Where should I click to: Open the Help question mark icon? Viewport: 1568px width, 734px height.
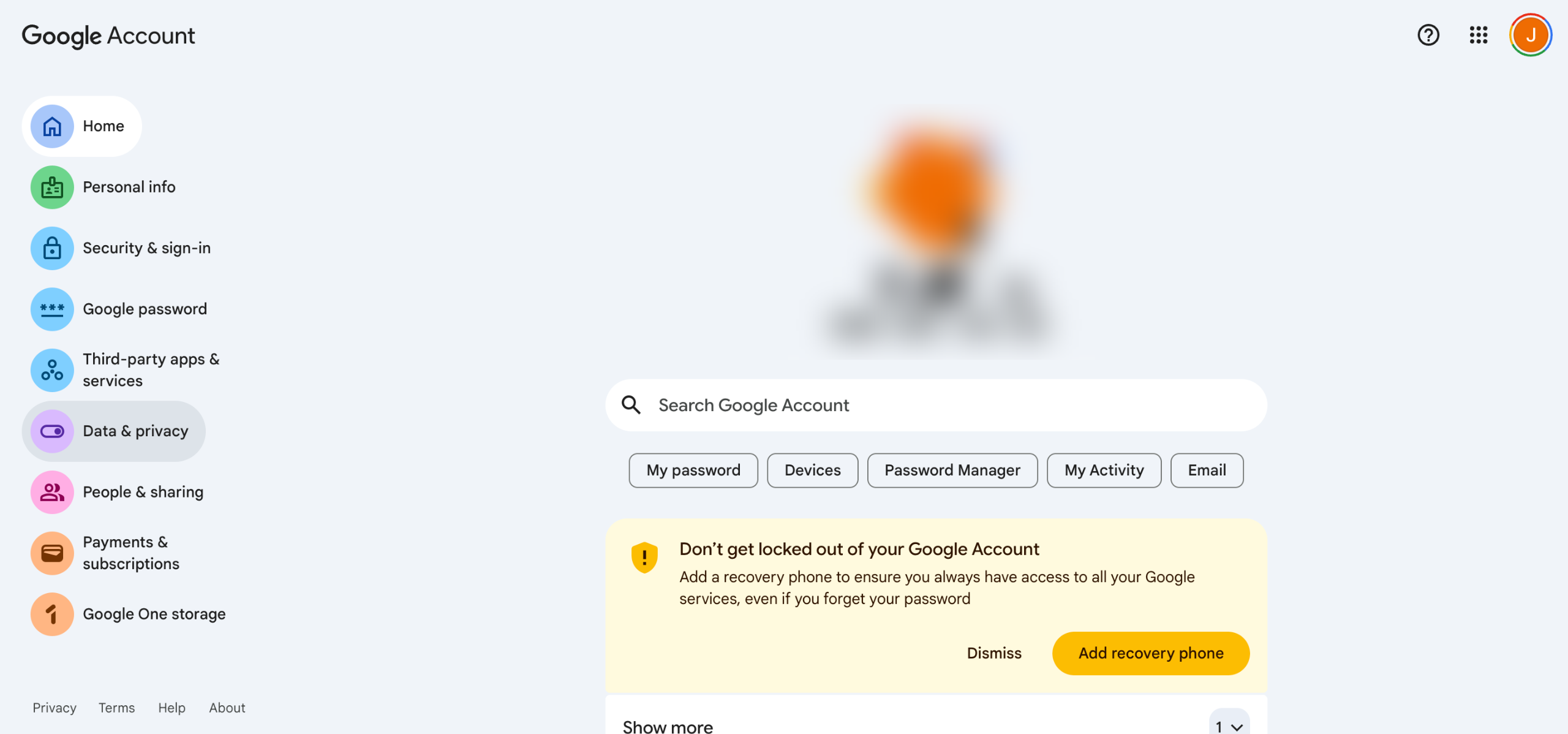[x=1428, y=36]
